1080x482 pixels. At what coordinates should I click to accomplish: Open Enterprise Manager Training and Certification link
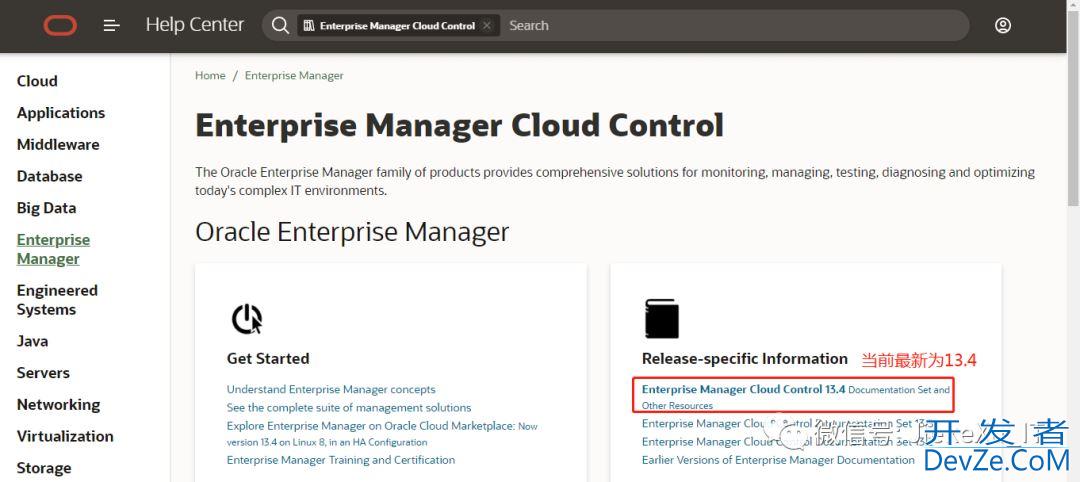341,460
